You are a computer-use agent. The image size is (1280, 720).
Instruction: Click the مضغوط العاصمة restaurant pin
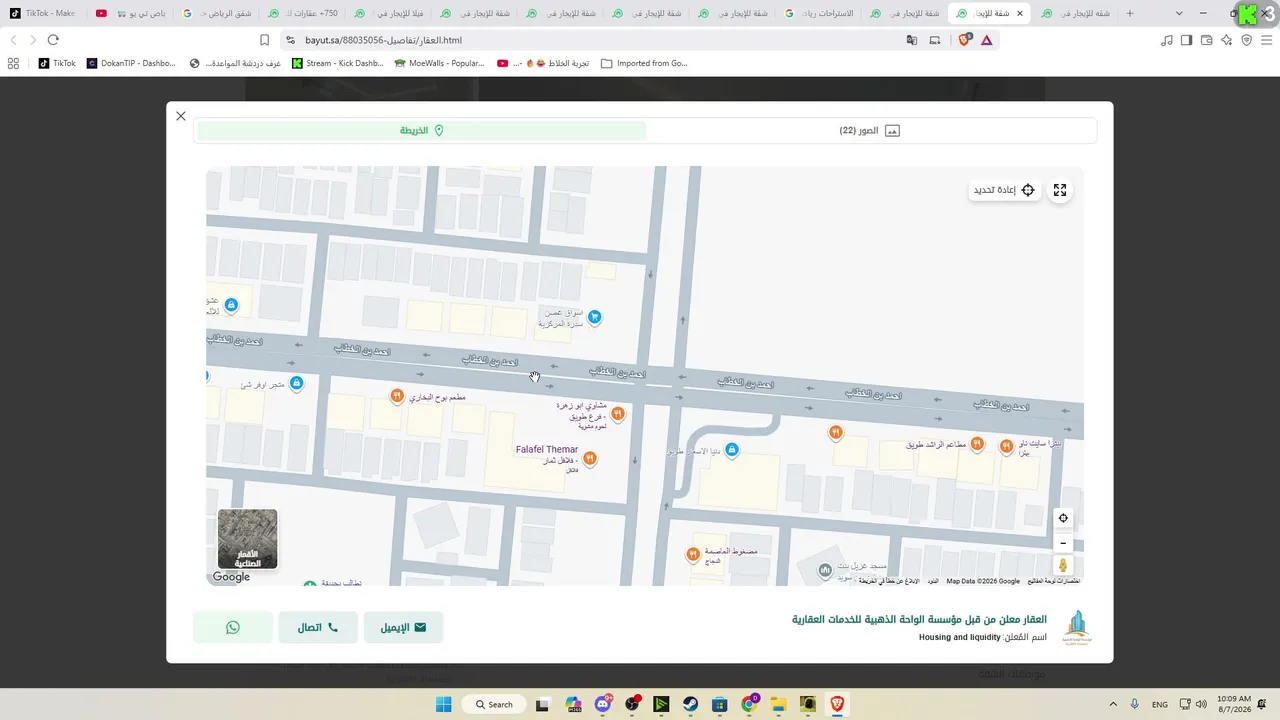(x=692, y=554)
